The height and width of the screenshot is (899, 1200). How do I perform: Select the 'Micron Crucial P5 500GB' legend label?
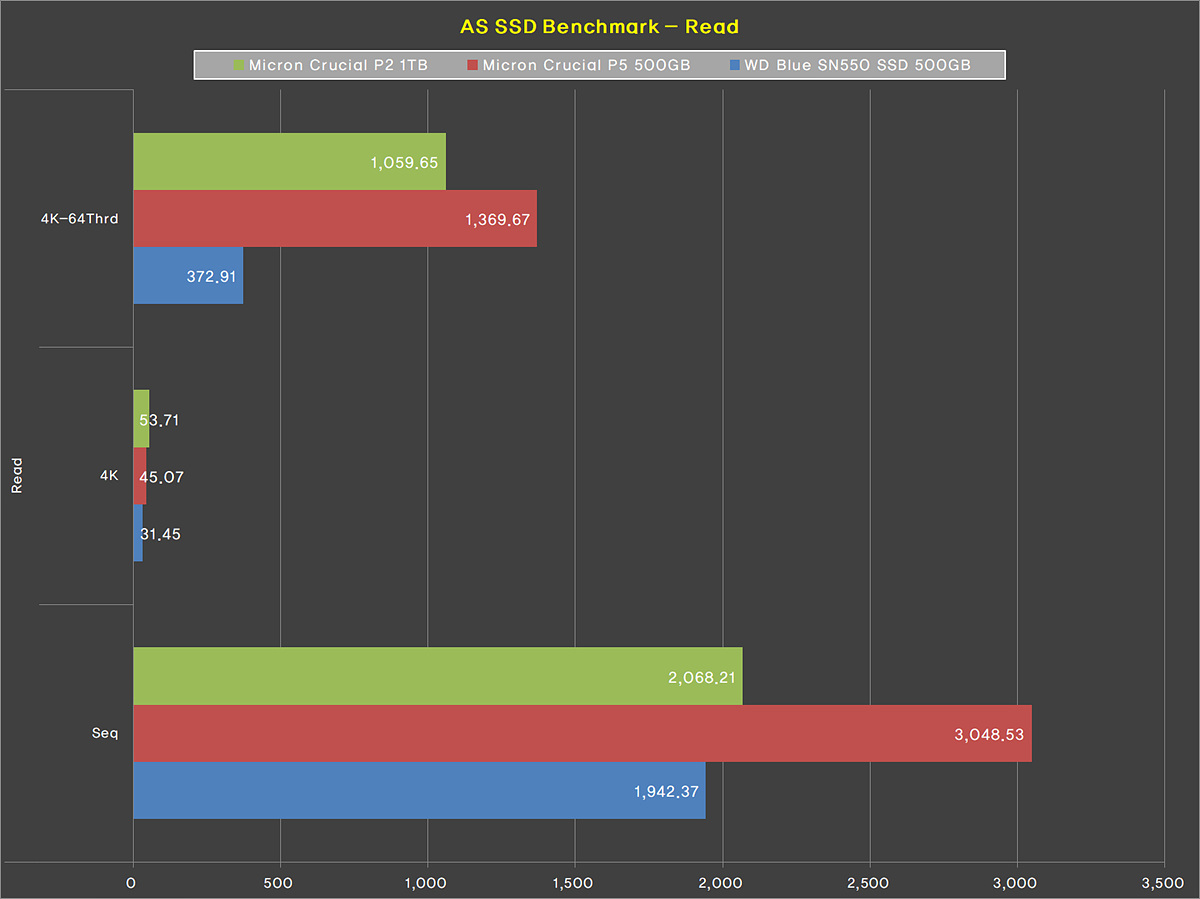point(586,66)
